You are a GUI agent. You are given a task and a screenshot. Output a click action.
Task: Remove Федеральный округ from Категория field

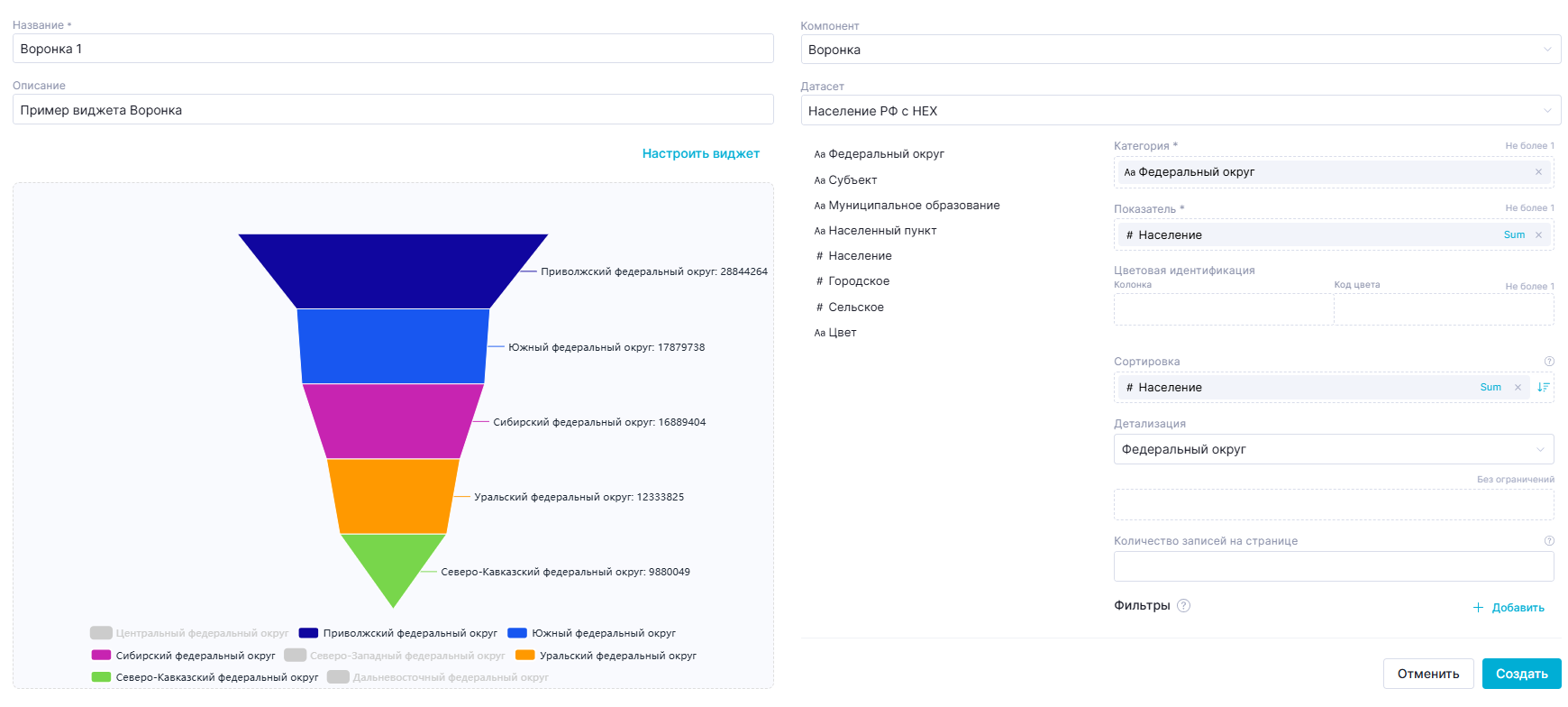(1538, 172)
